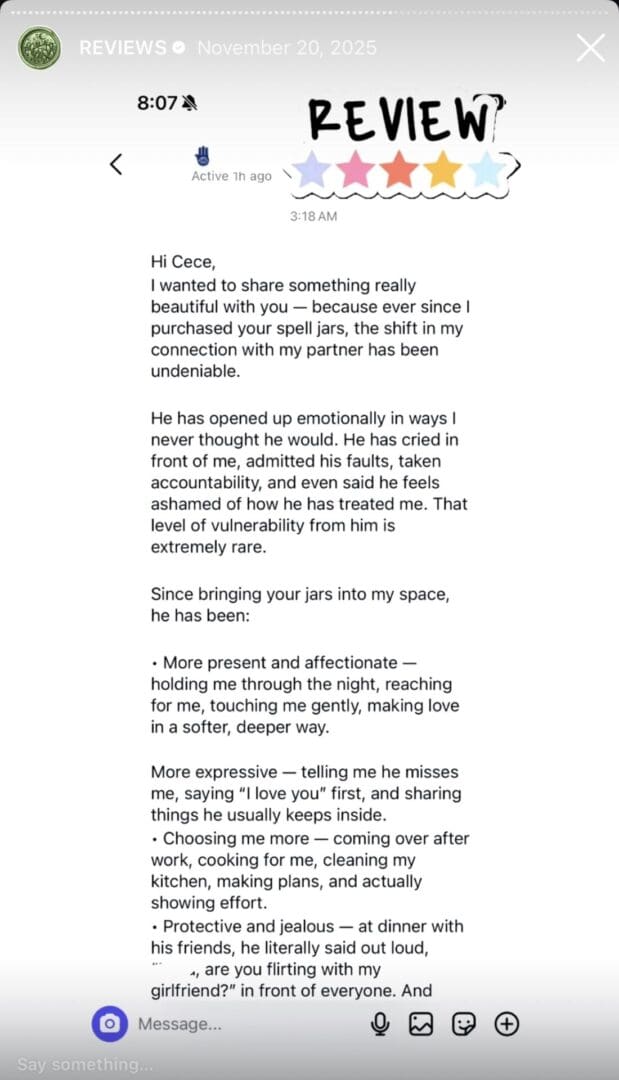
Task: Open the photo gallery icon
Action: tap(421, 1023)
